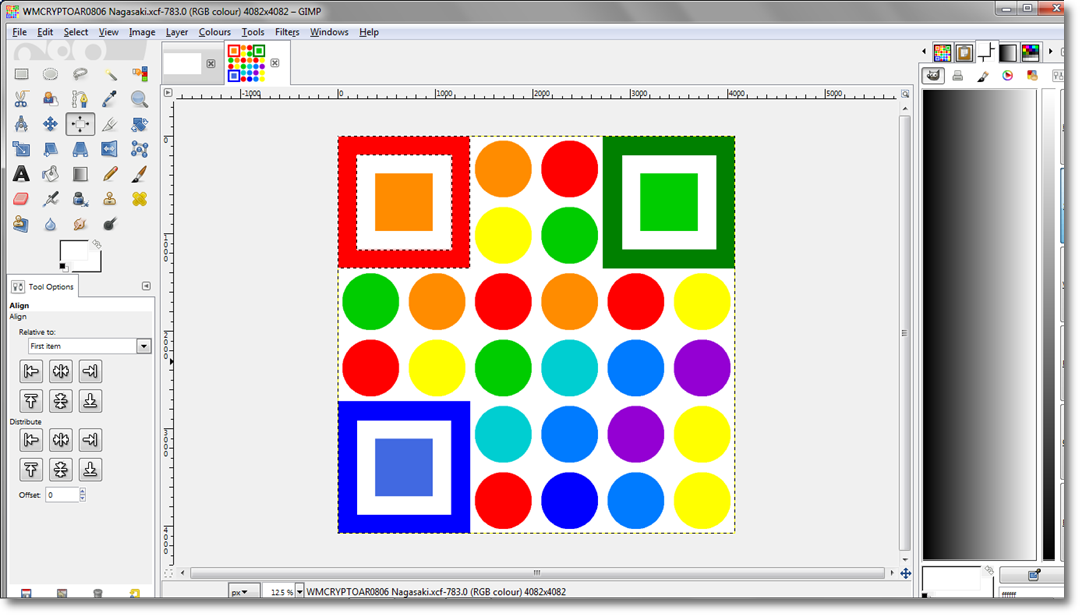Align top edge of target
1080x615 pixels.
[31, 401]
